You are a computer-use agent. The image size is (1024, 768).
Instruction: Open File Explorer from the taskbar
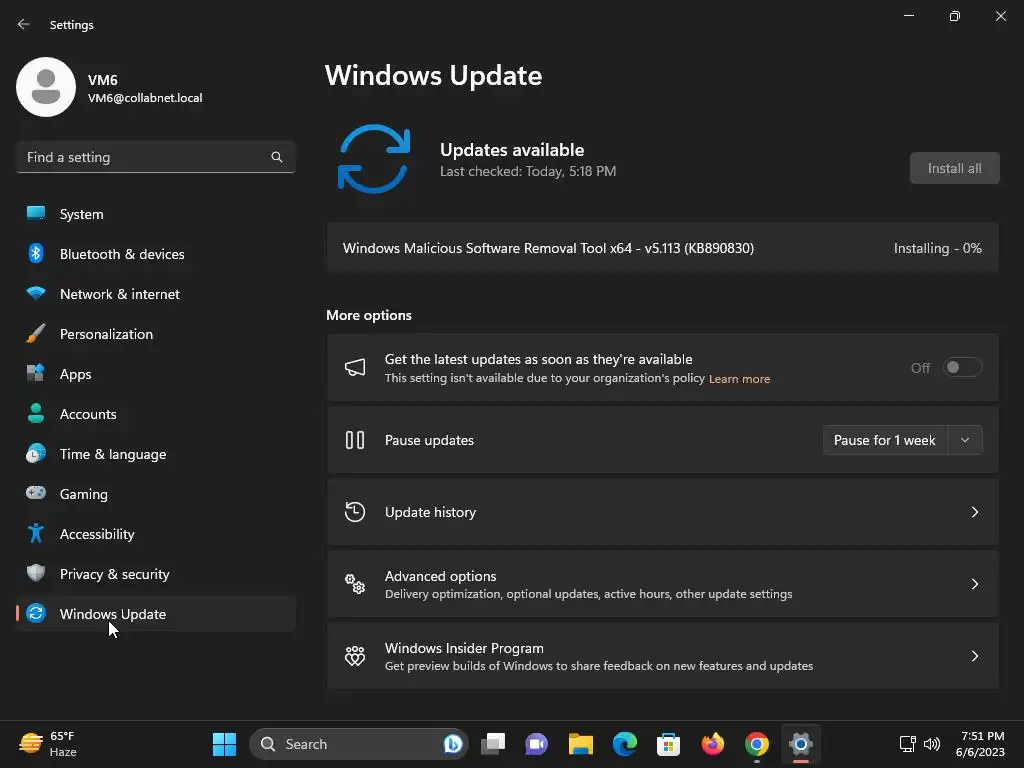(x=581, y=744)
